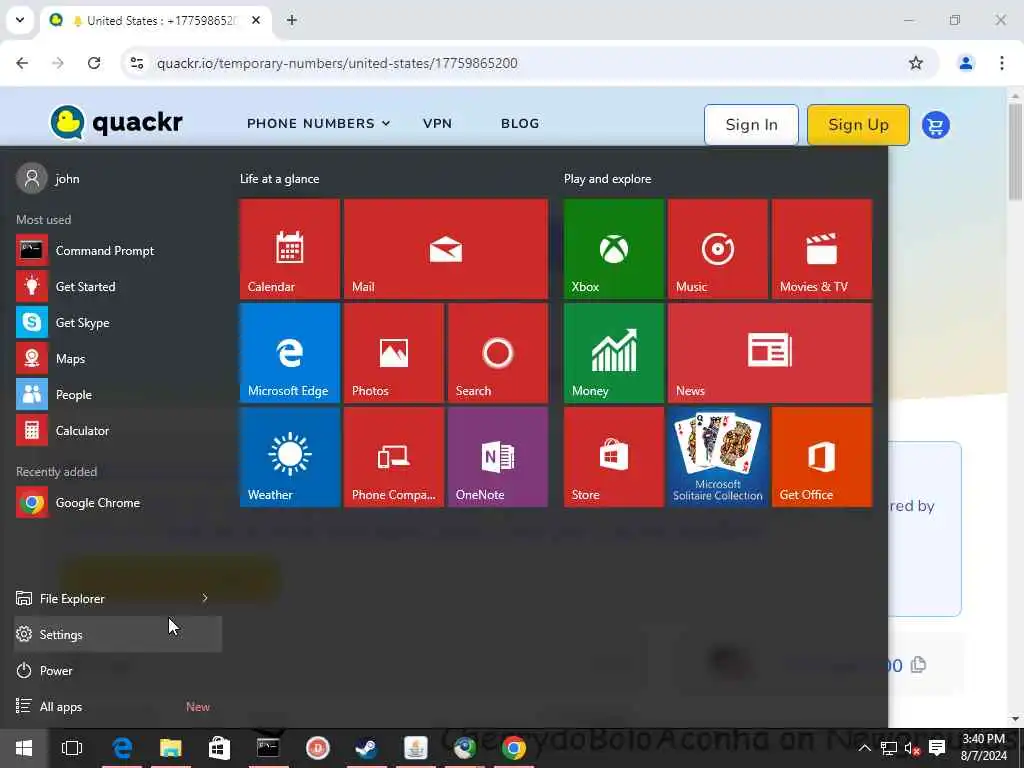Click the muted volume tray icon
The width and height of the screenshot is (1024, 768).
point(912,748)
